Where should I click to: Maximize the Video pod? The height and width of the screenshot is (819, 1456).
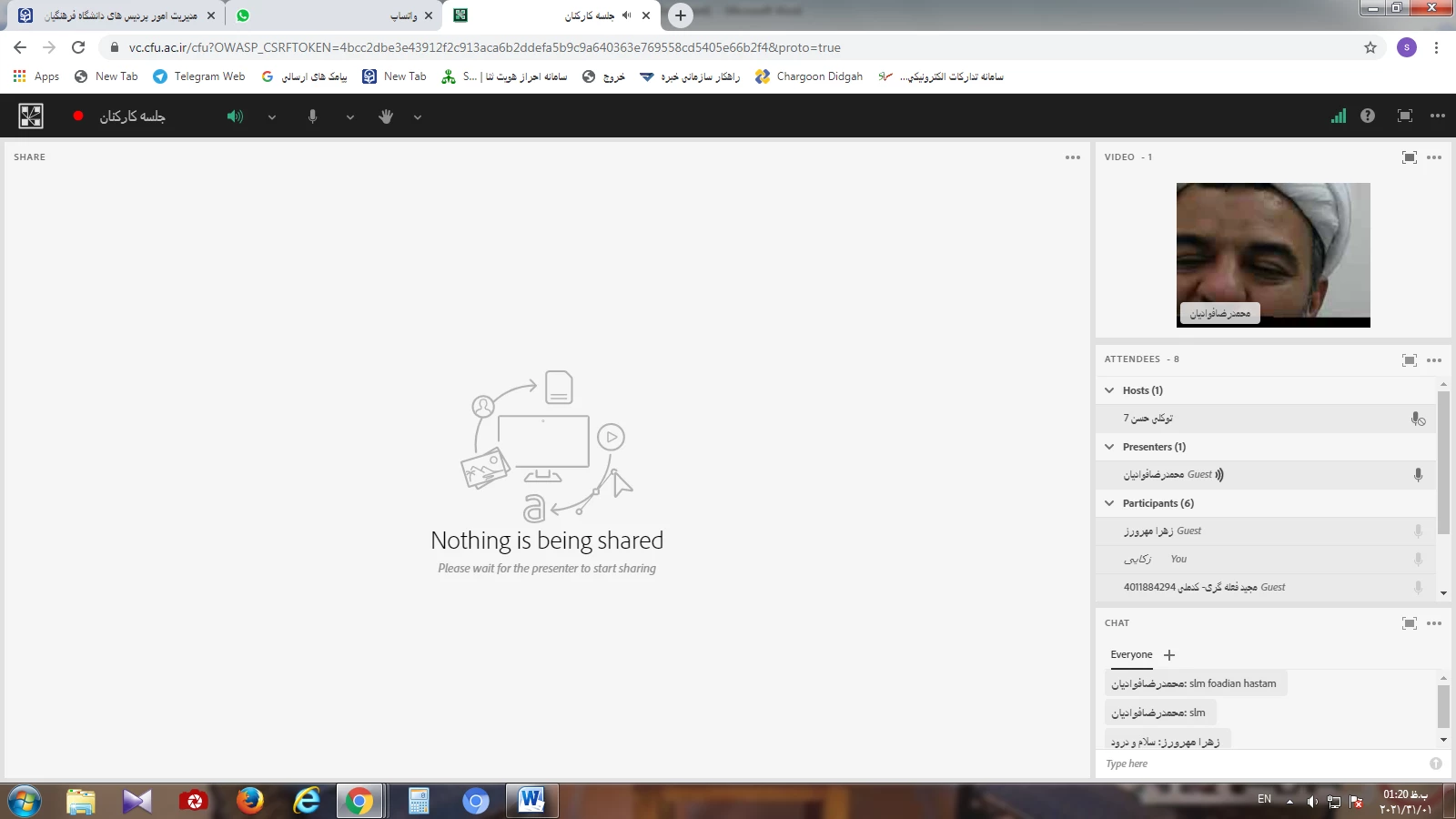[1409, 157]
